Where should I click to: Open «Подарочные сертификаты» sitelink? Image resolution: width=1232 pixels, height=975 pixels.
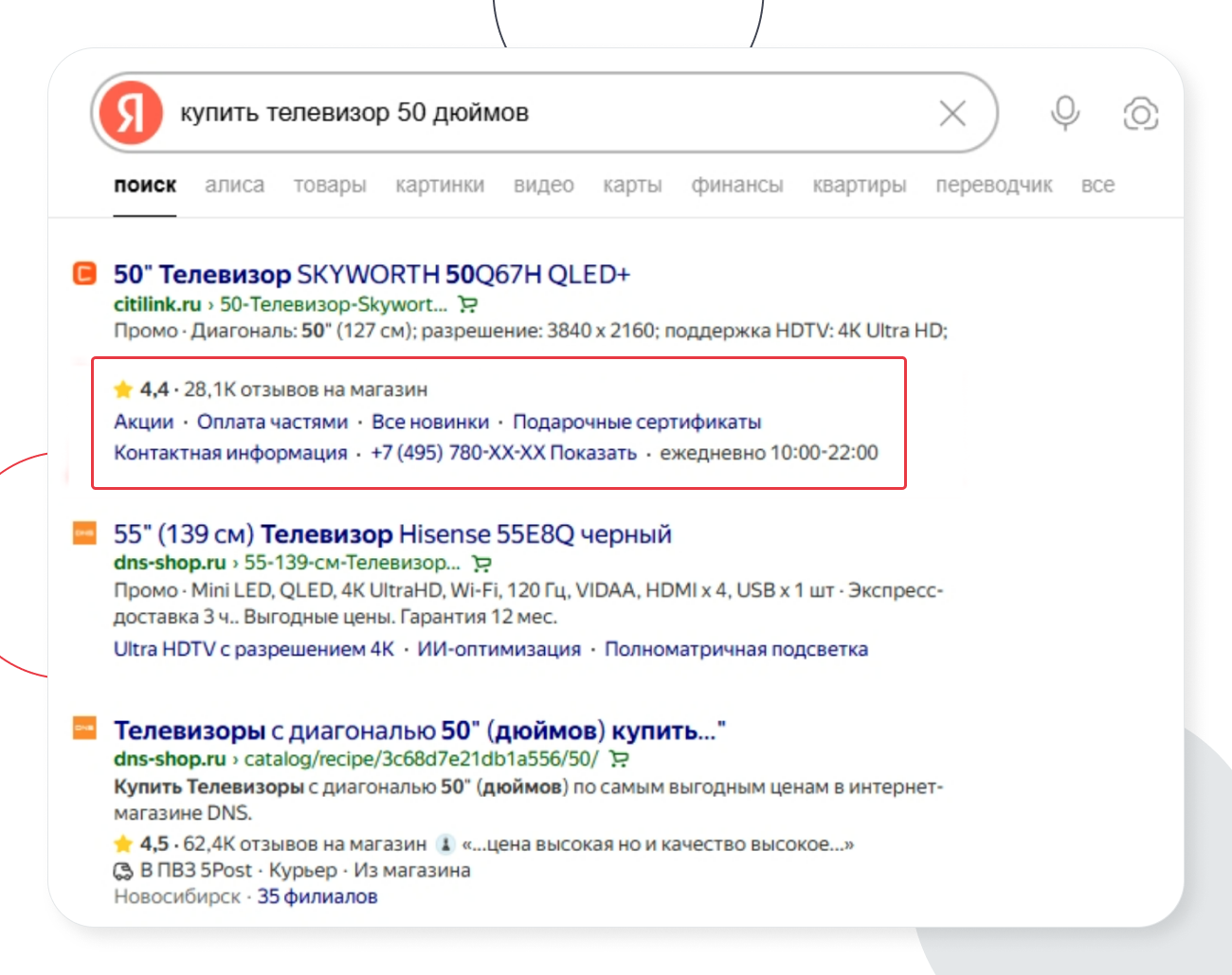(x=637, y=422)
